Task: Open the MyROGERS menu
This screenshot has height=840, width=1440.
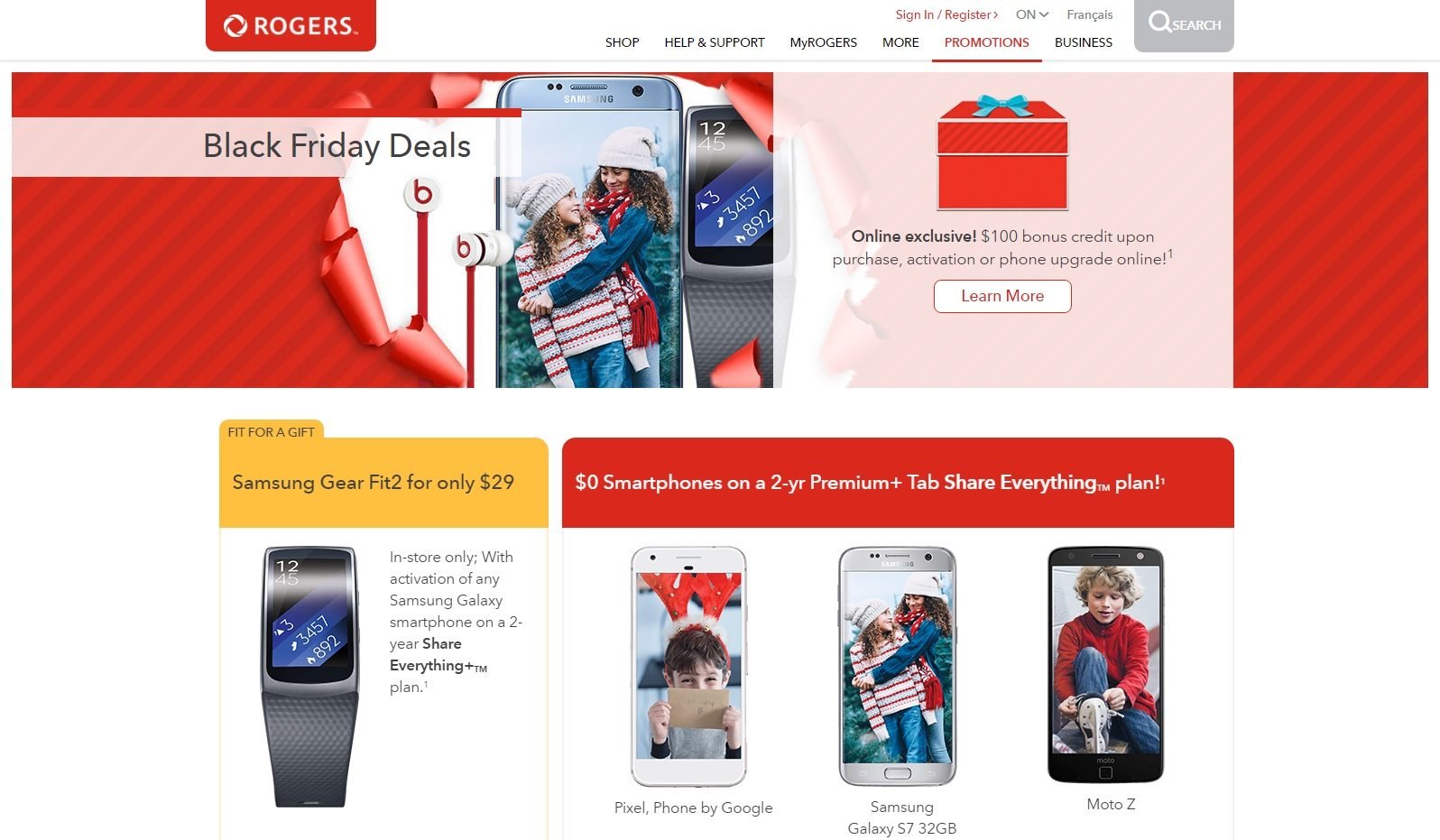Action: point(823,42)
